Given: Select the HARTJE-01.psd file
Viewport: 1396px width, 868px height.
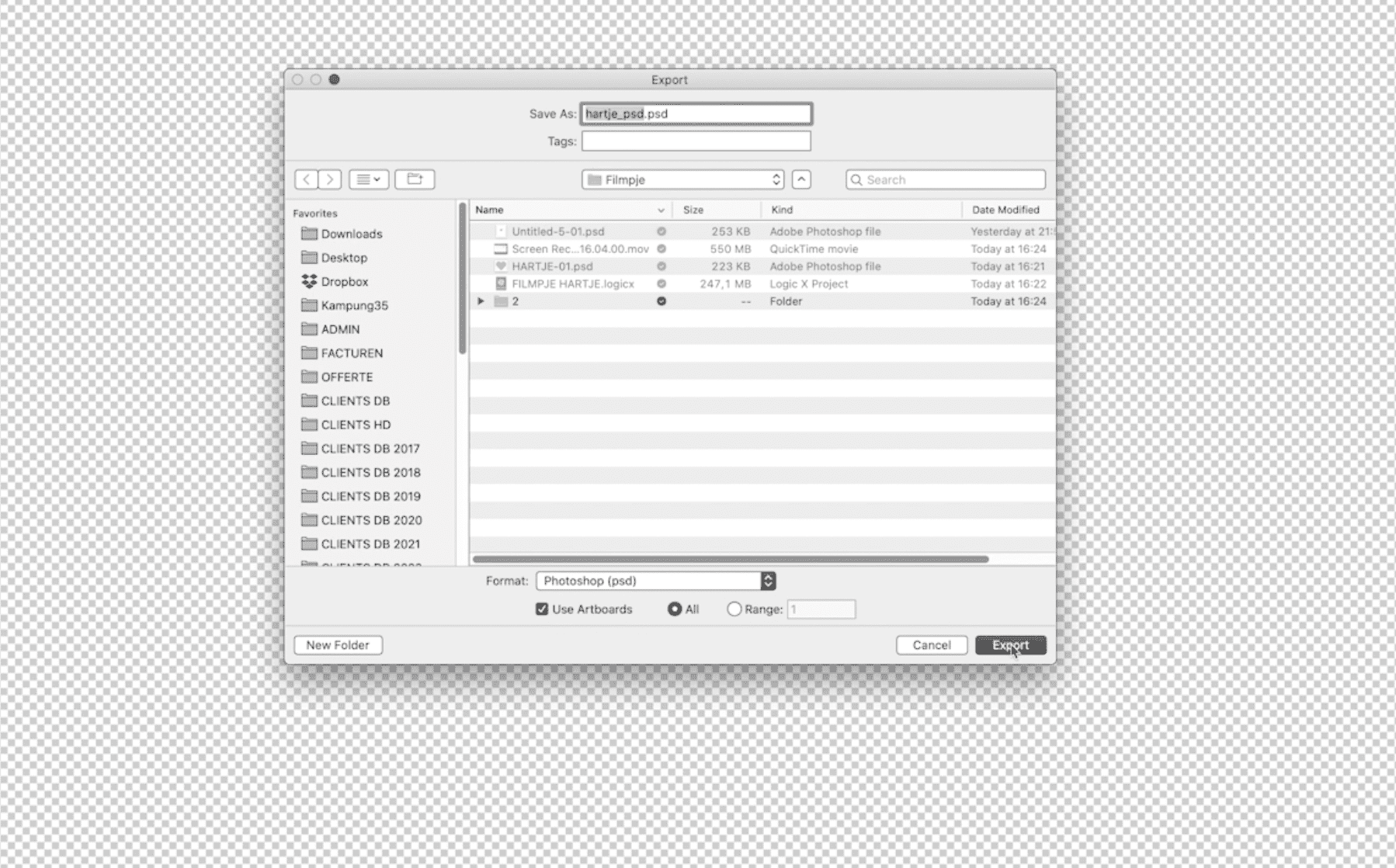Looking at the screenshot, I should pos(762,266).
